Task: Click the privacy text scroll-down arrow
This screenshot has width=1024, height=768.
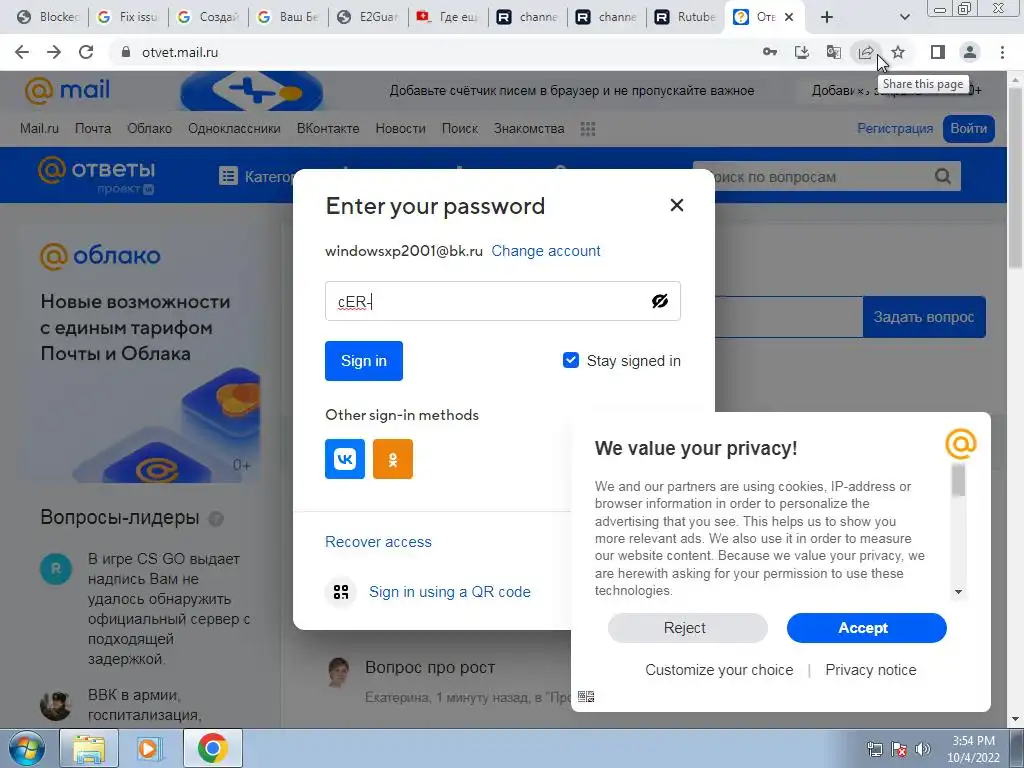Action: pyautogui.click(x=958, y=592)
